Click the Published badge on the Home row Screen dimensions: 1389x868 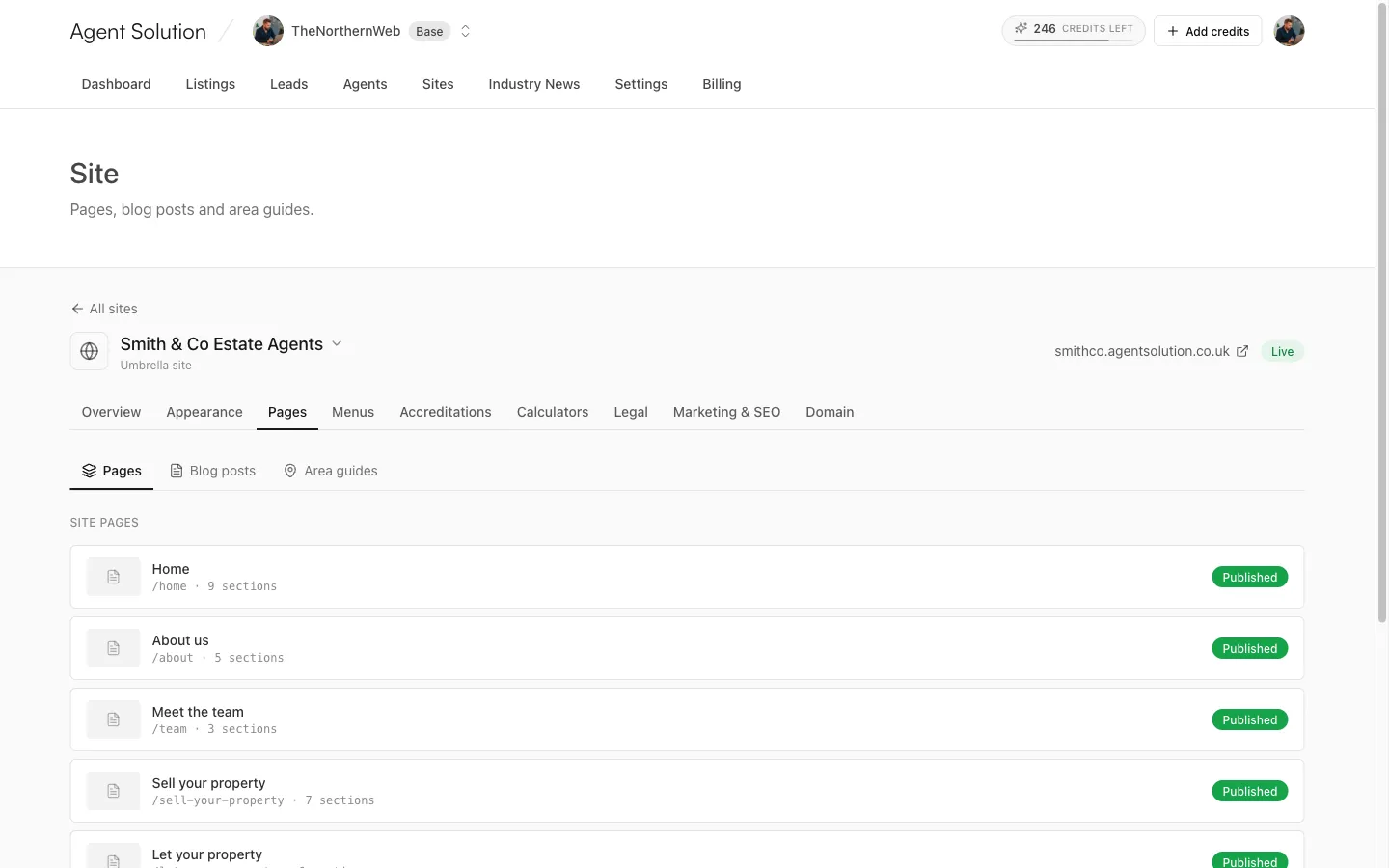pyautogui.click(x=1249, y=577)
